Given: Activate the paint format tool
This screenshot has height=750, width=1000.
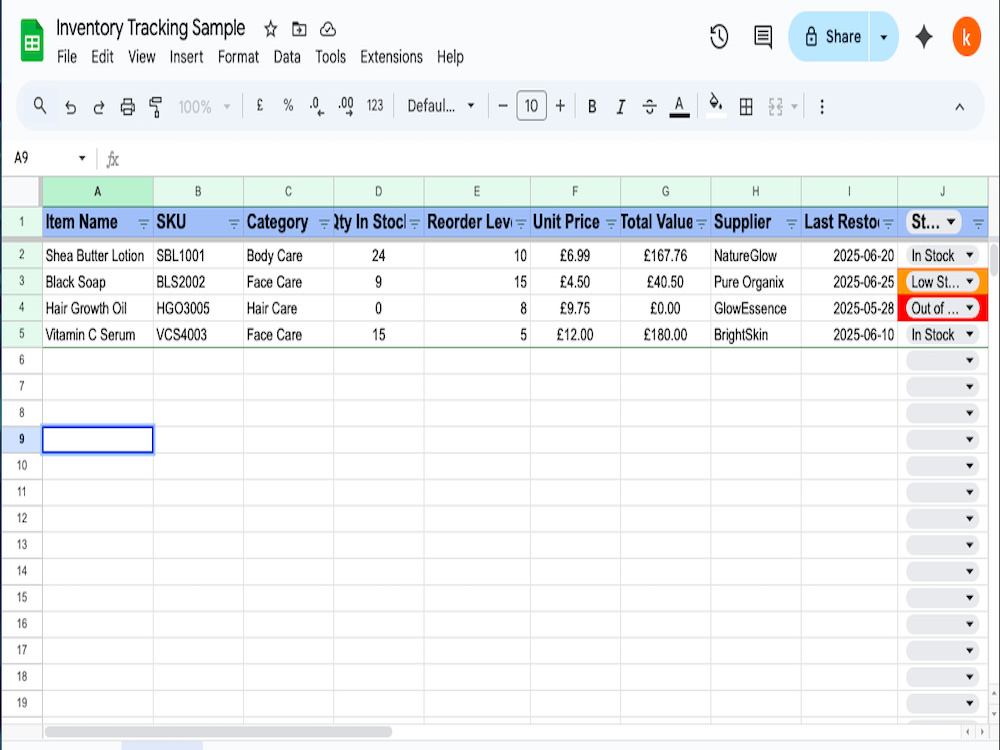Looking at the screenshot, I should (x=156, y=107).
